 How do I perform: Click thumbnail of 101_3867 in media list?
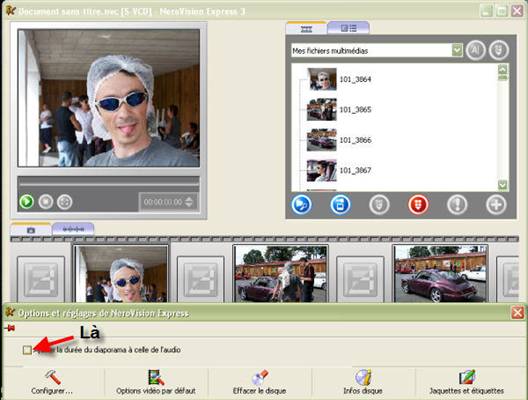point(322,170)
